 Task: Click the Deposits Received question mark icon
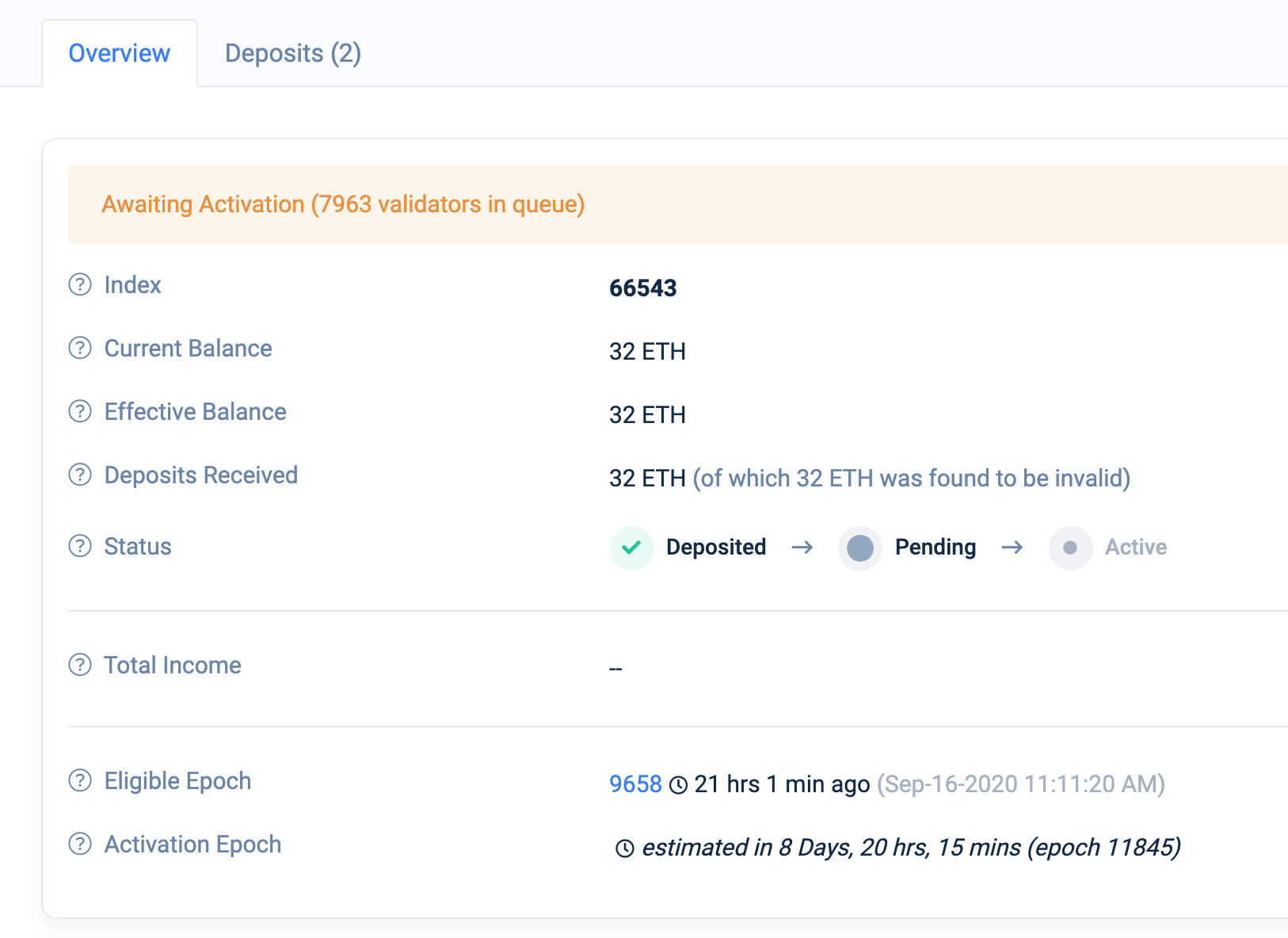pyautogui.click(x=79, y=475)
